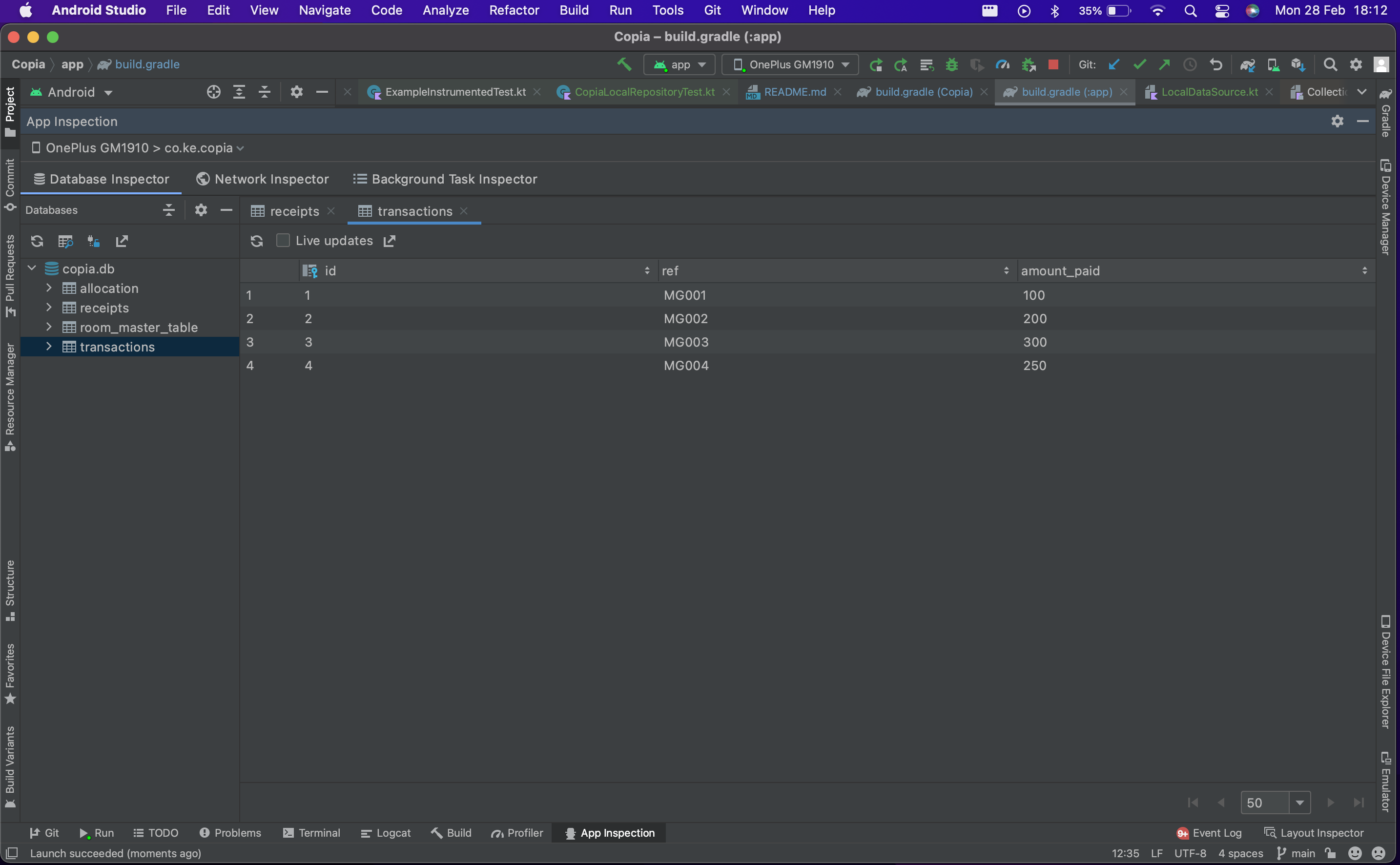The height and width of the screenshot is (865, 1400).
Task: Export transactions table to file
Action: 390,241
